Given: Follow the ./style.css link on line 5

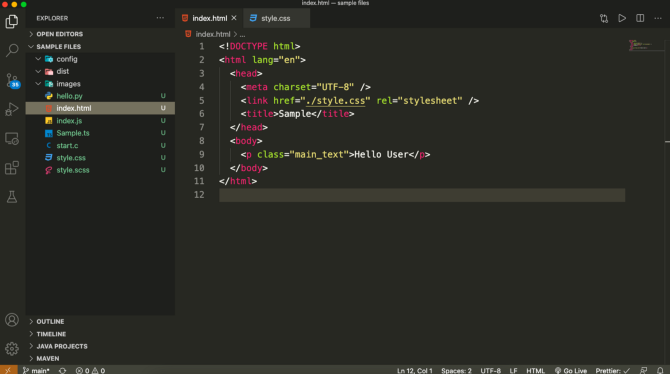Looking at the screenshot, I should 336,100.
